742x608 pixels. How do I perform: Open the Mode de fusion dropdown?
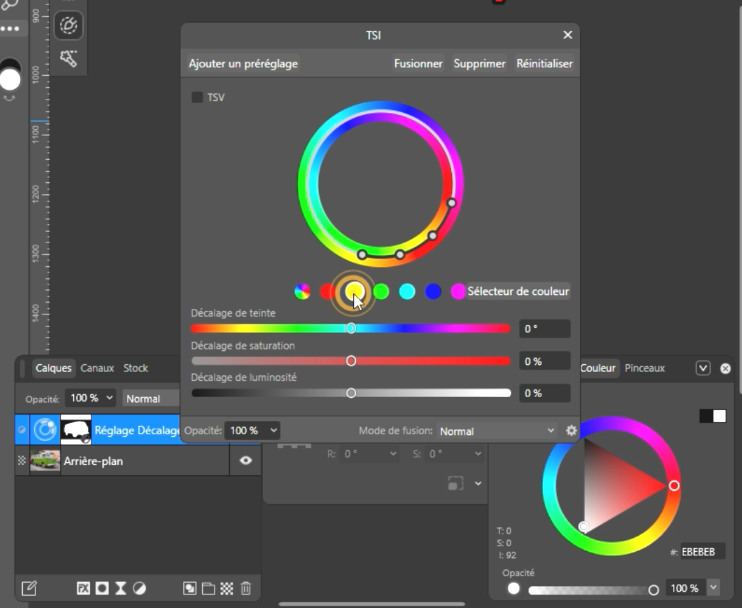(496, 431)
